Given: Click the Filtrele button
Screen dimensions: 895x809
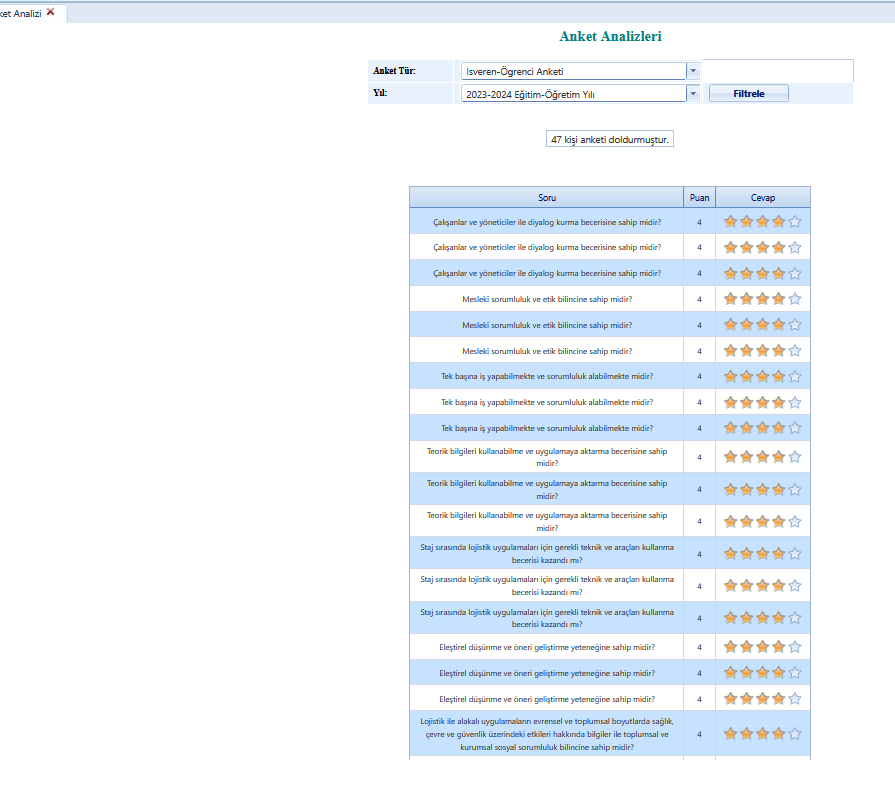Looking at the screenshot, I should coord(748,94).
